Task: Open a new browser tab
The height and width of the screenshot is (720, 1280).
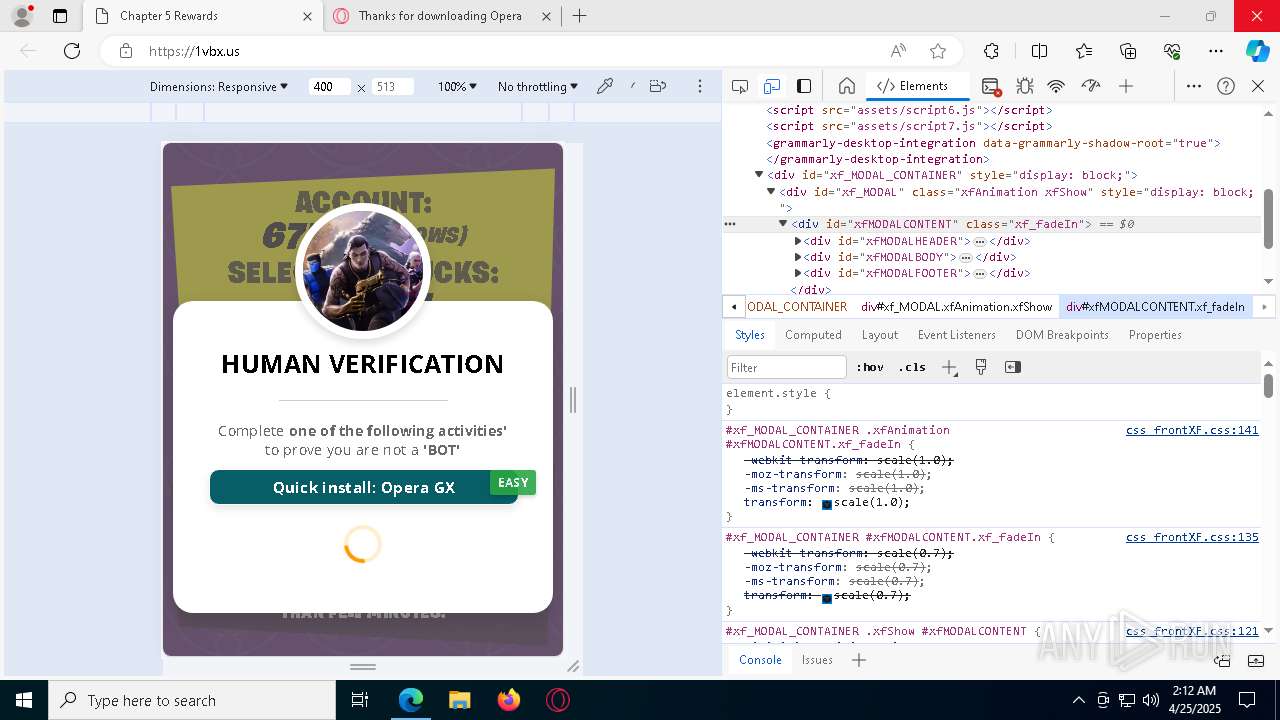Action: (x=580, y=16)
